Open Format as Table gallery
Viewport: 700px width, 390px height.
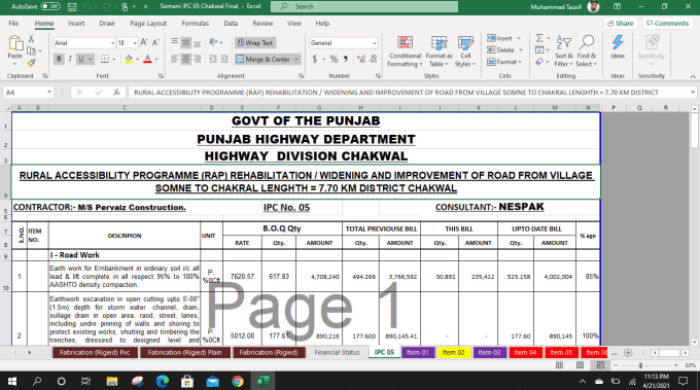tap(439, 51)
